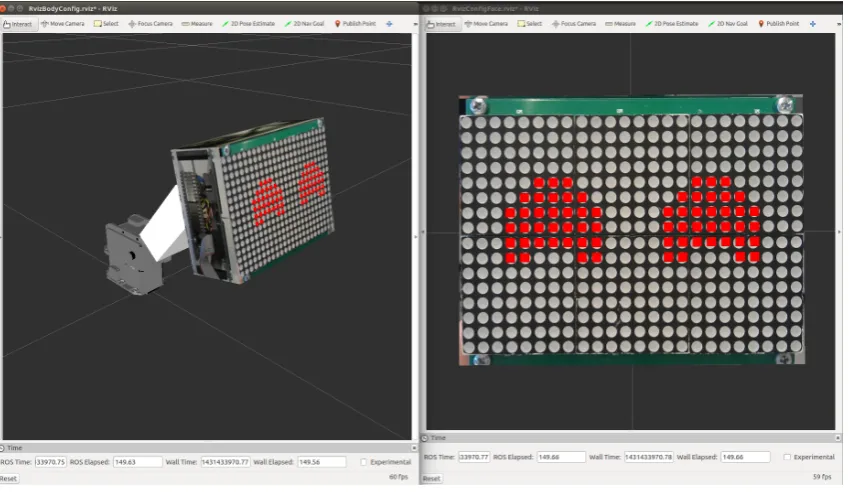Click Time panel clock icon in RvizBodyConfig
Viewport: 849px width, 492px height.
tap(2, 448)
